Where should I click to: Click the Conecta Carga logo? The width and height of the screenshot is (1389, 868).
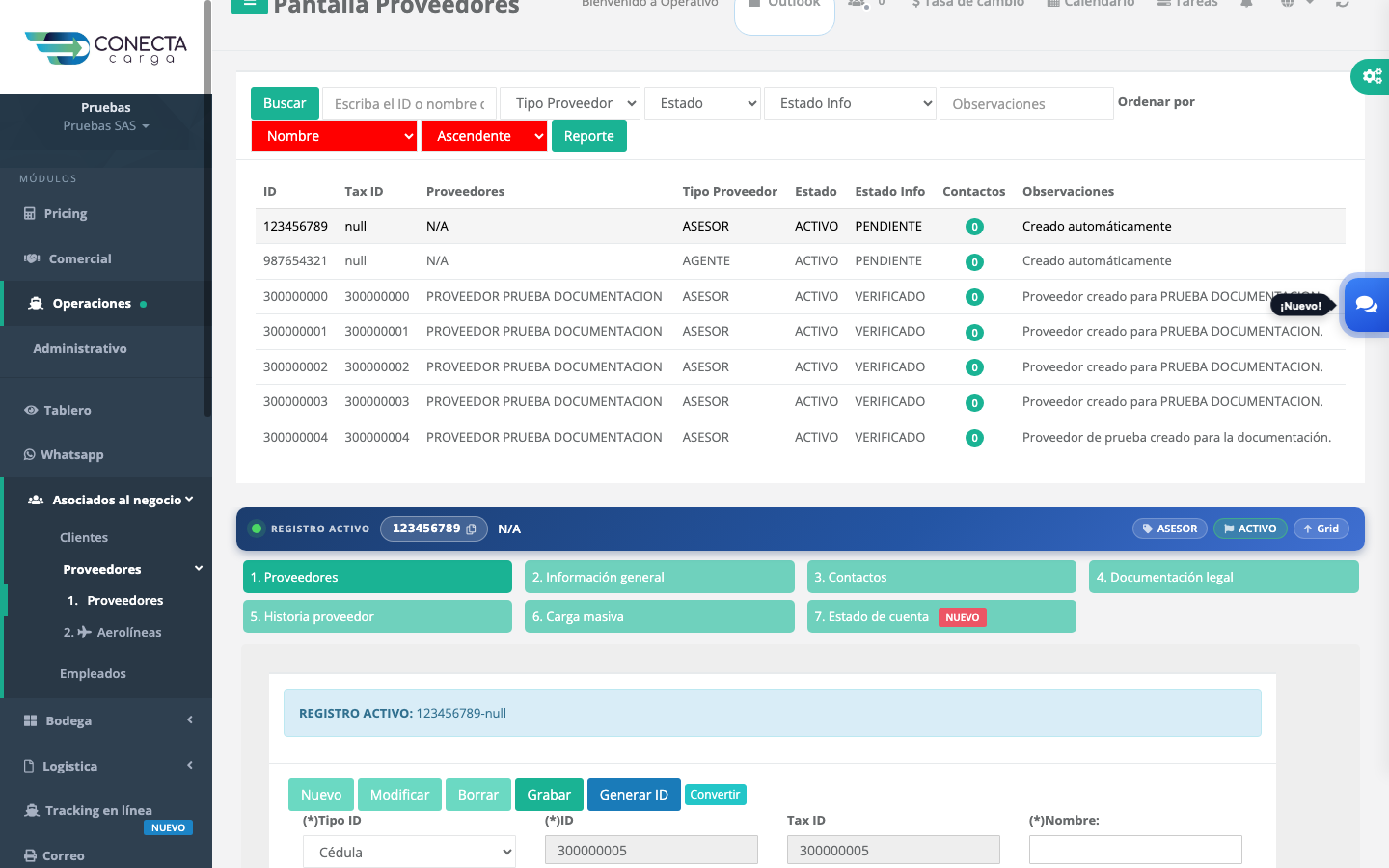coord(106,48)
